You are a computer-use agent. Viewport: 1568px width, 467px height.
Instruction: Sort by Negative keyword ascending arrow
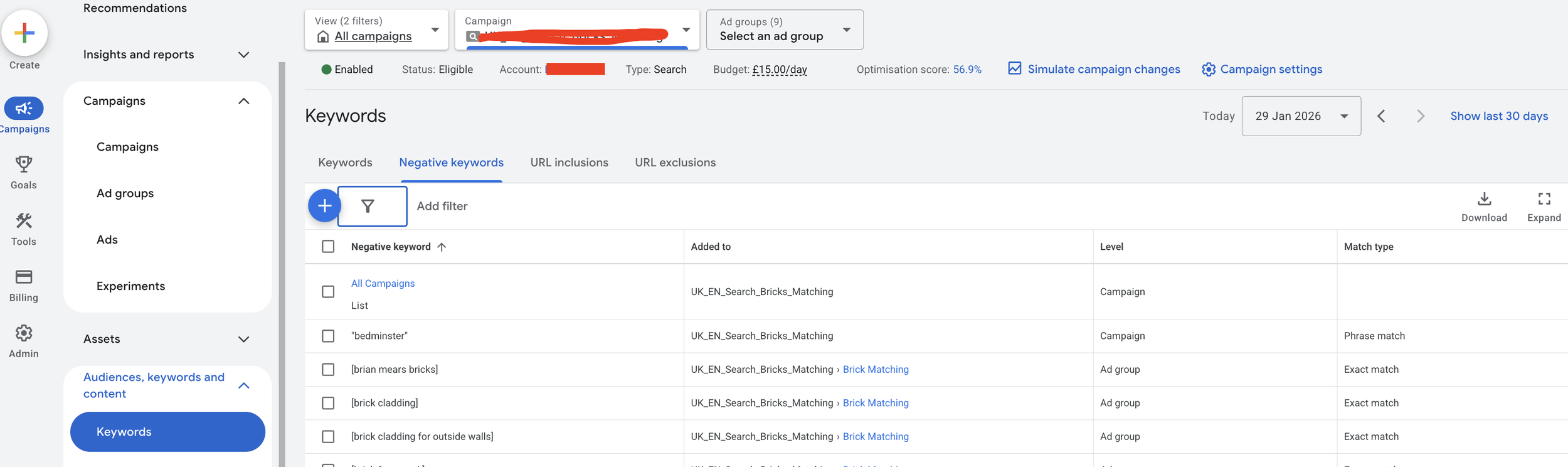click(x=442, y=247)
